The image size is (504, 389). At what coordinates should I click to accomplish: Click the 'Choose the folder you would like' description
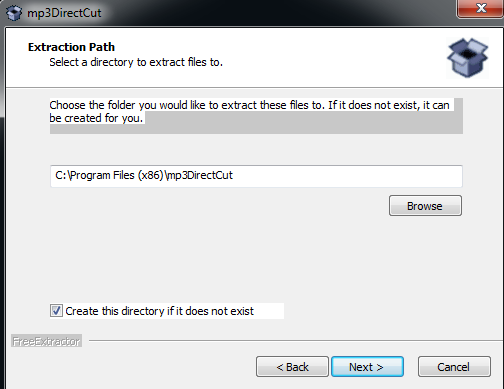pos(249,111)
